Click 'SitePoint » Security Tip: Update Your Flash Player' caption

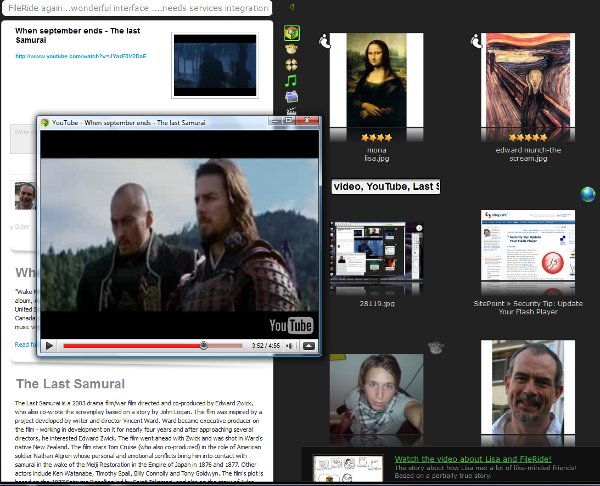coord(528,307)
